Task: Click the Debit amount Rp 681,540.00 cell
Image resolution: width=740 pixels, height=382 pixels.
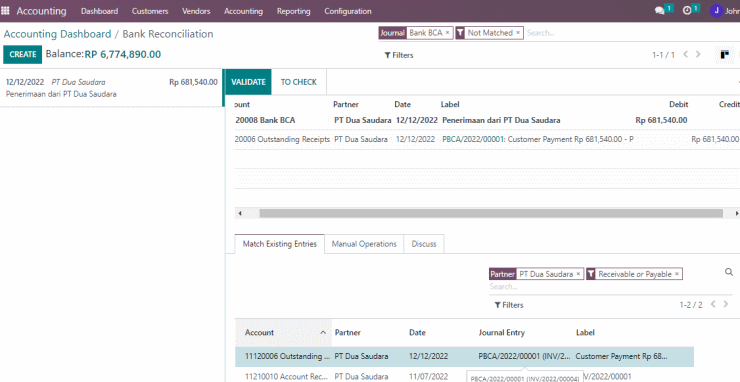Action: pos(661,120)
